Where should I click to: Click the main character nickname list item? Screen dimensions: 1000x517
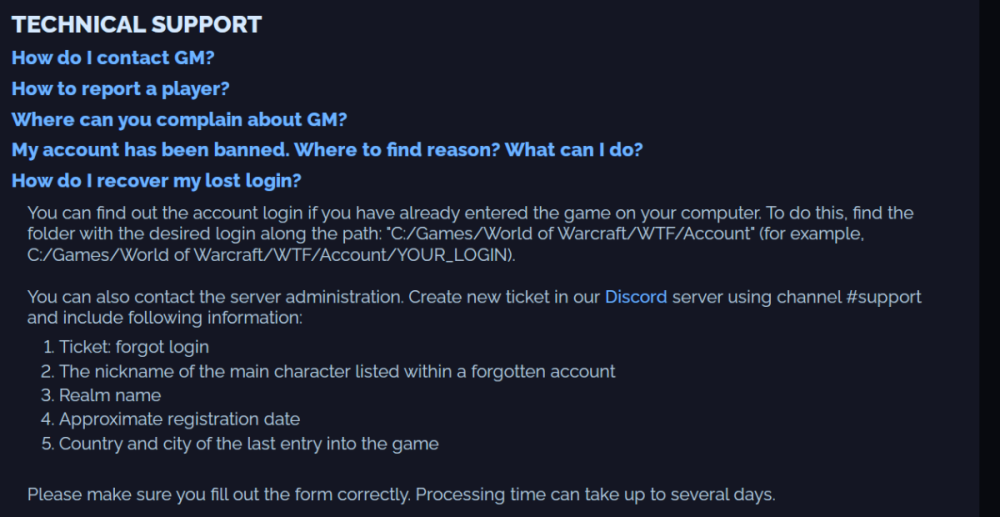337,371
